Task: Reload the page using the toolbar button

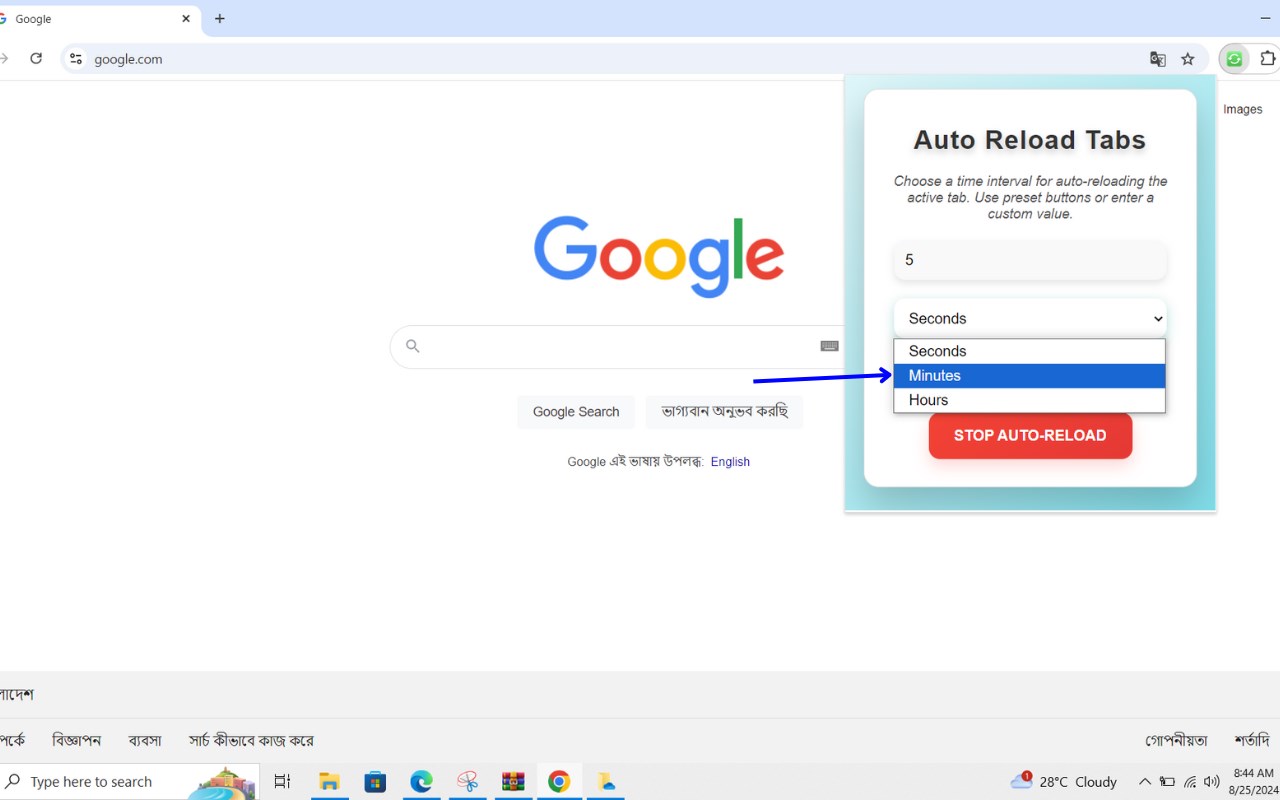Action: (36, 59)
